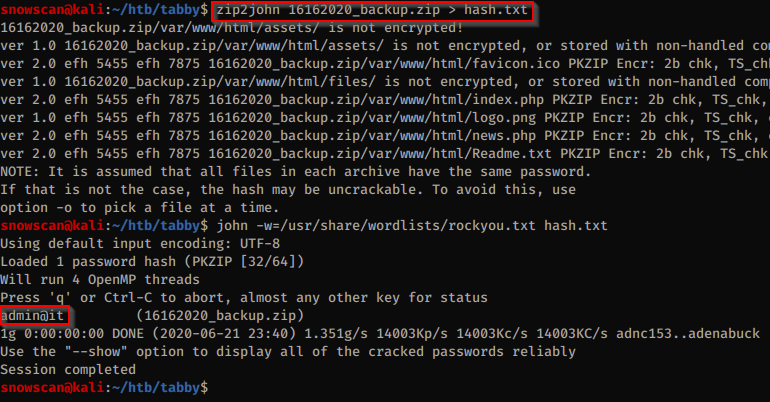Image resolution: width=770 pixels, height=402 pixels.
Task: Click the empty prompt on the last line
Action: click(214, 385)
